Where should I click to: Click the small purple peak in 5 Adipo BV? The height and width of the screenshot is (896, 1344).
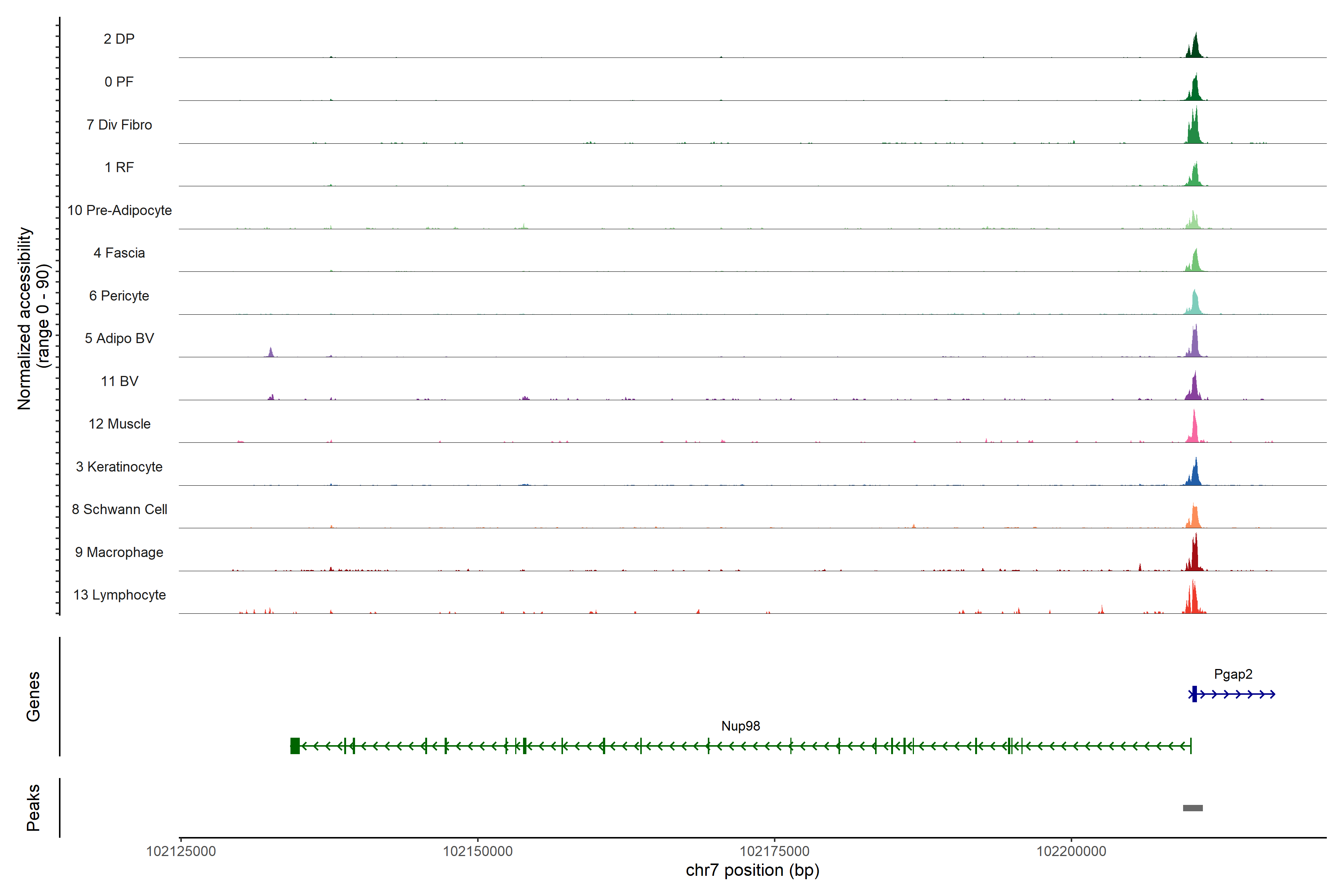click(271, 352)
